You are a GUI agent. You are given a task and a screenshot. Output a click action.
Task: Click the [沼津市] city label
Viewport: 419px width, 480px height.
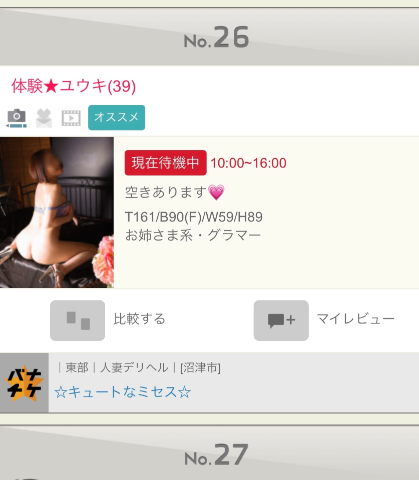point(200,368)
